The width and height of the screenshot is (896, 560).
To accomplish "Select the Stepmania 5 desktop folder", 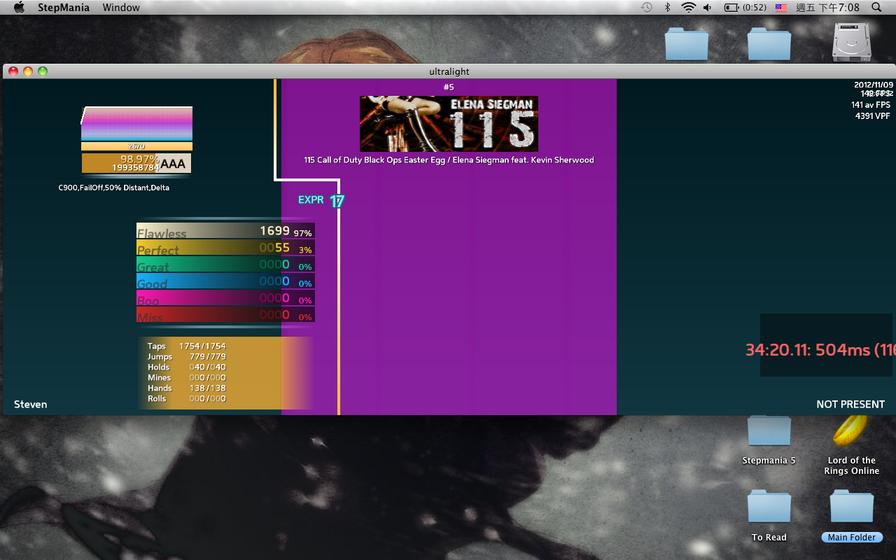I will coord(769,441).
